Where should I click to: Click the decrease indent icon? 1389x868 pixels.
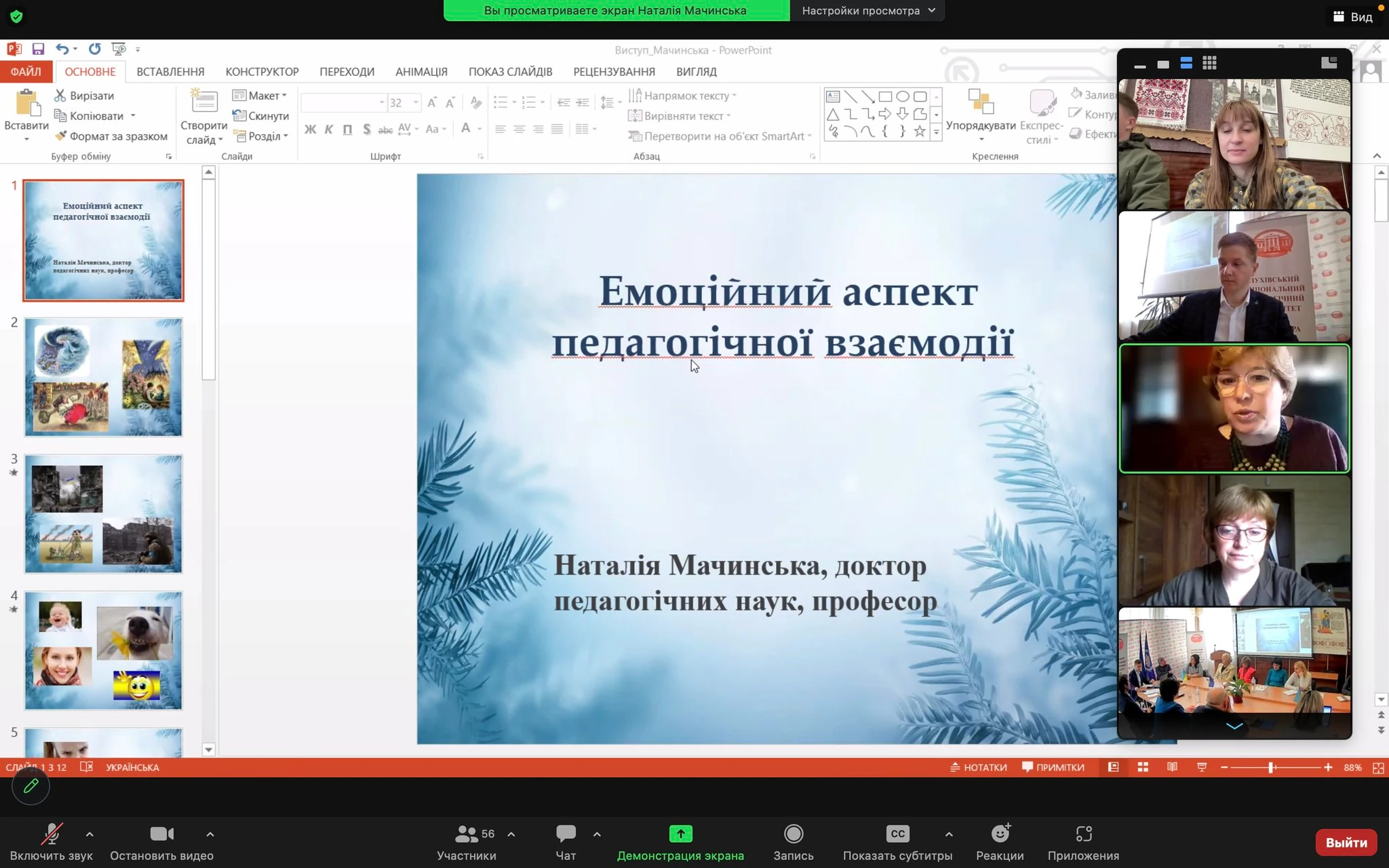pos(564,102)
